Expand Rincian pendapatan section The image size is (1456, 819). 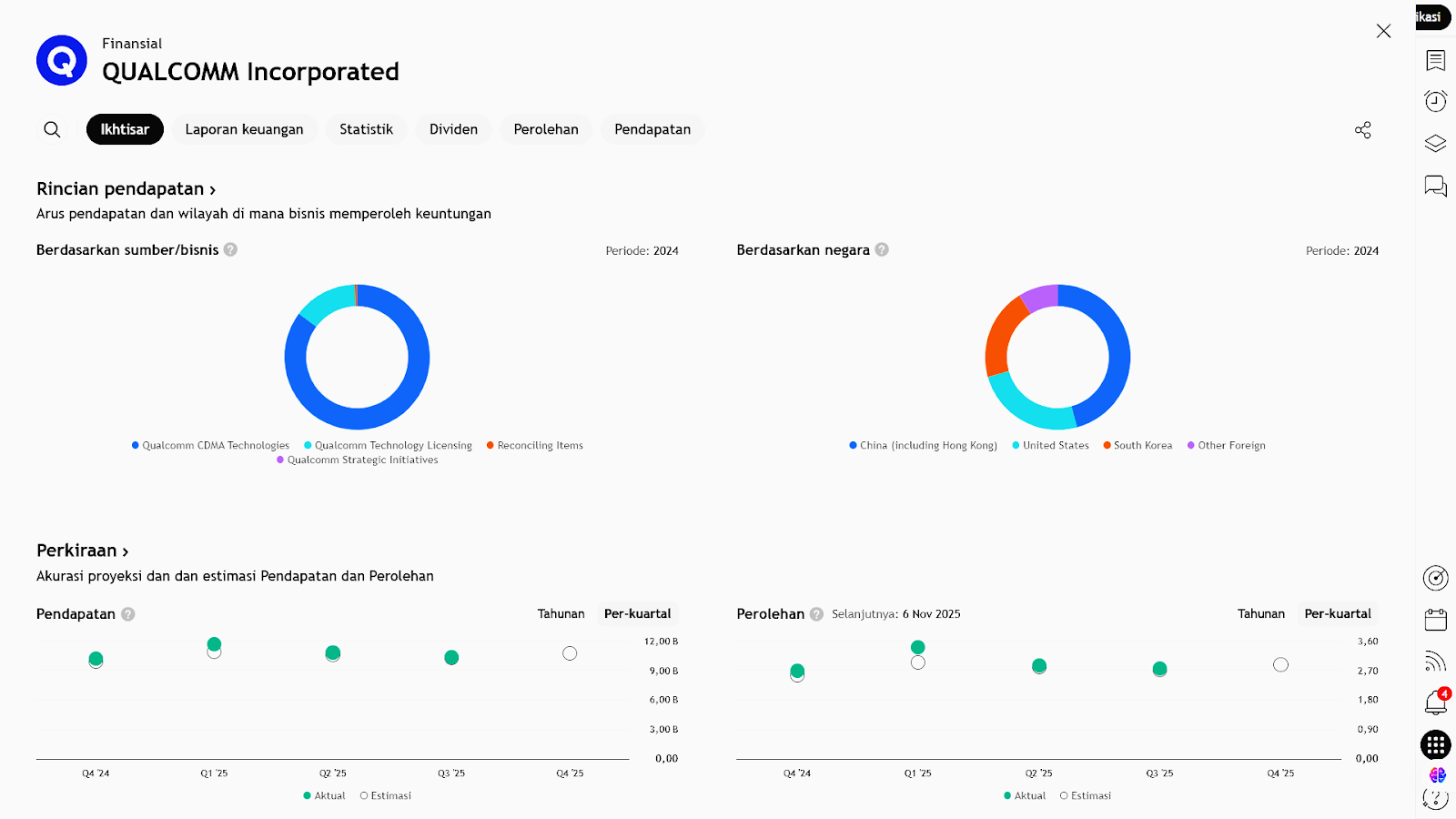pos(126,188)
